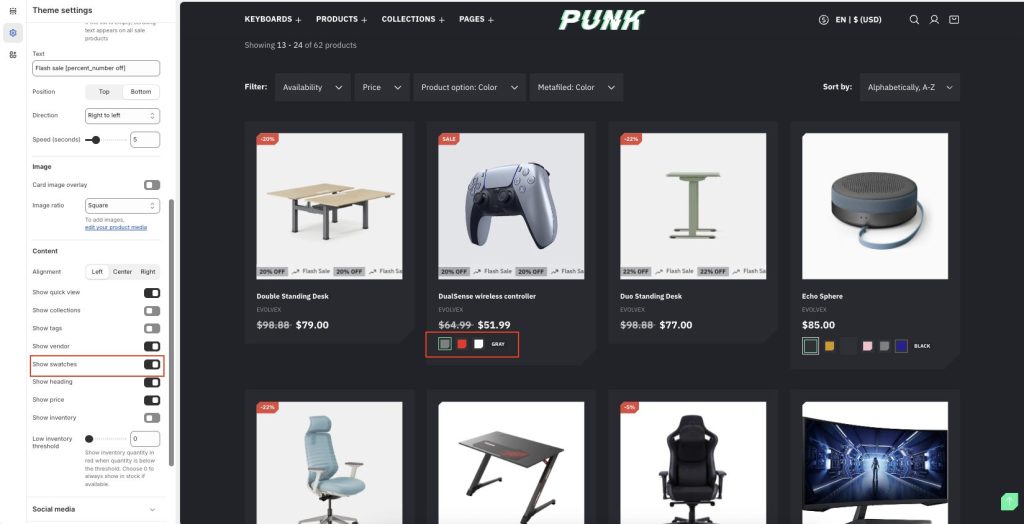The height and width of the screenshot is (524, 1024).
Task: Enable Show collections toggle
Action: pyautogui.click(x=152, y=311)
